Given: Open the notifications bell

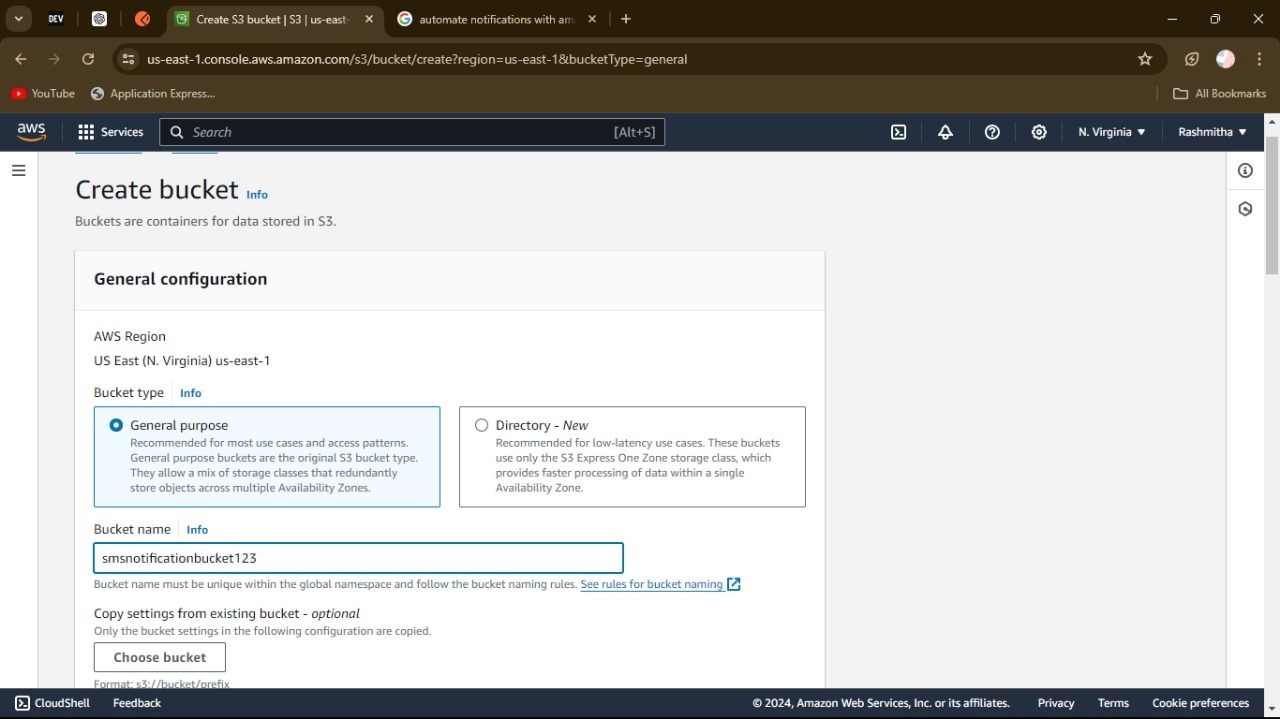Looking at the screenshot, I should coord(945,132).
